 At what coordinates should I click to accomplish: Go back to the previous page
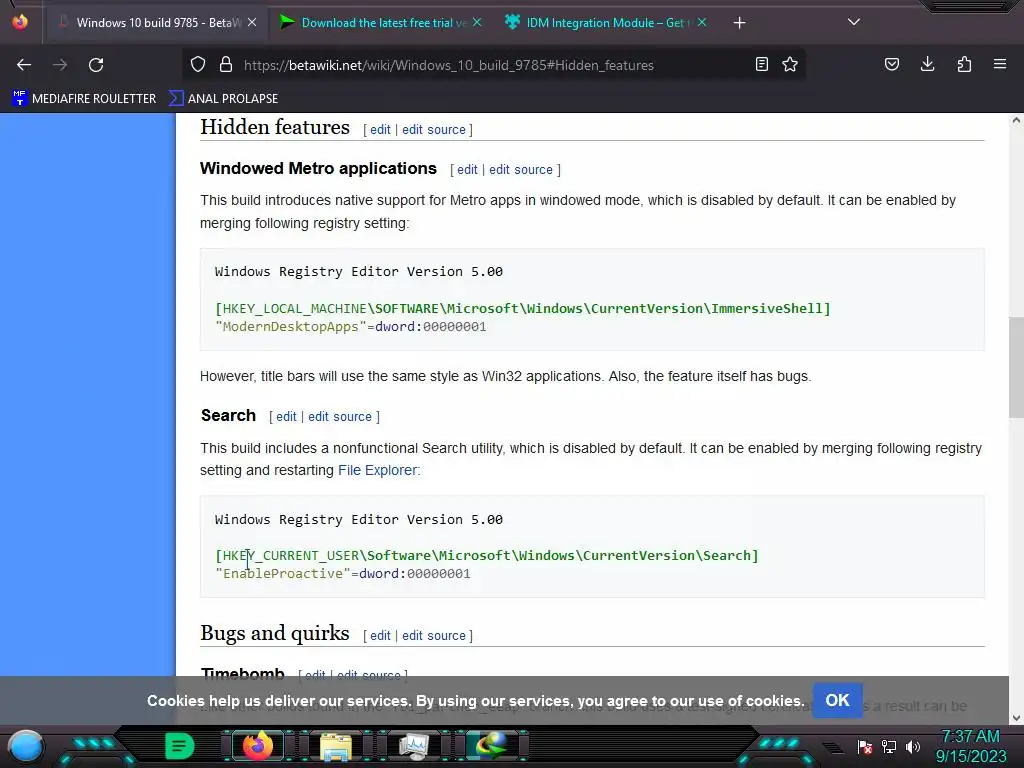24,65
